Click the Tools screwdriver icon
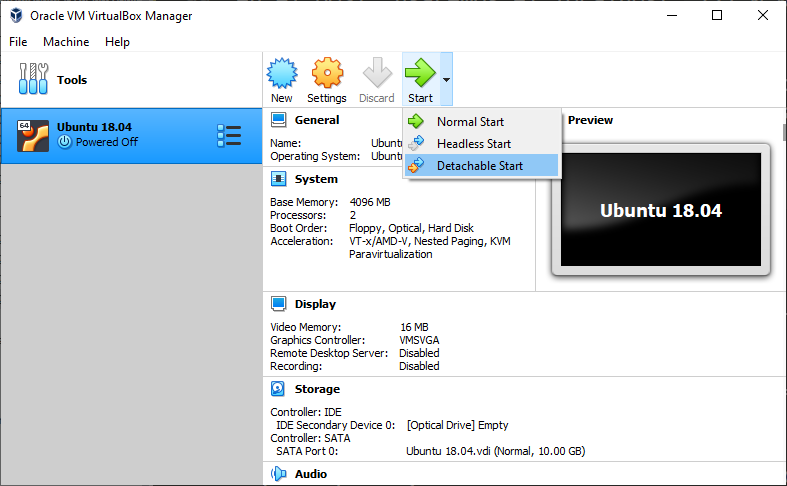 pyautogui.click(x=33, y=79)
